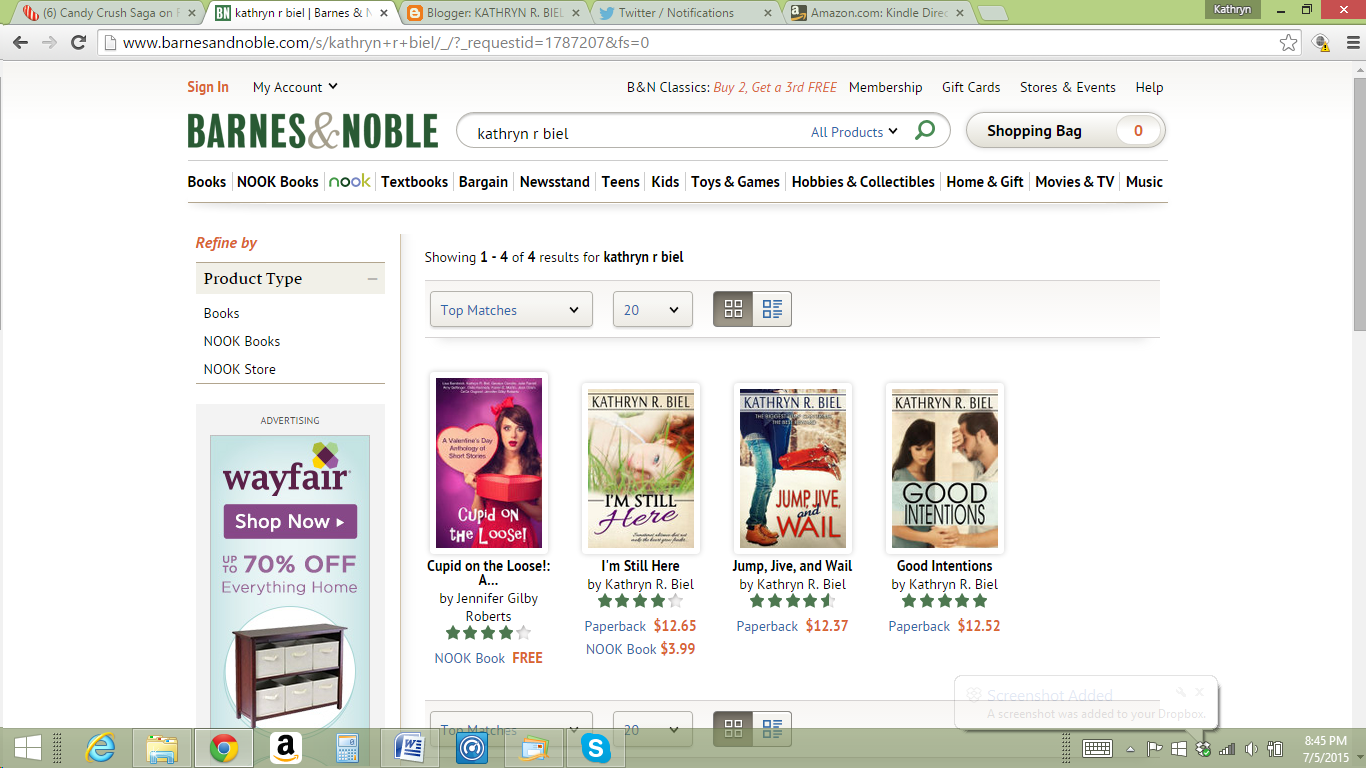Image resolution: width=1366 pixels, height=768 pixels.
Task: Open Good Intentions book cover
Action: [x=945, y=468]
